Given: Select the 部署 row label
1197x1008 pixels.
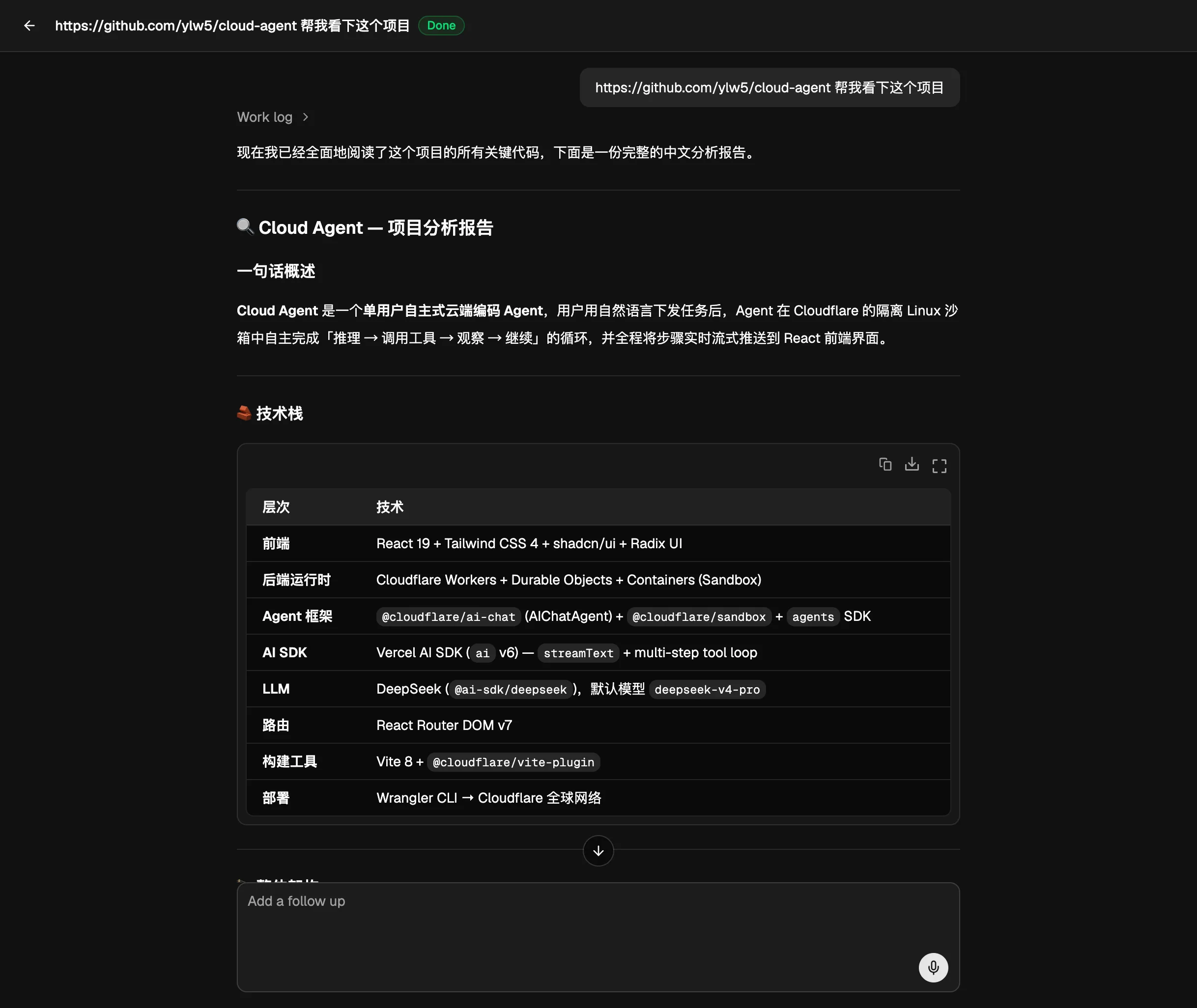Looking at the screenshot, I should 276,798.
